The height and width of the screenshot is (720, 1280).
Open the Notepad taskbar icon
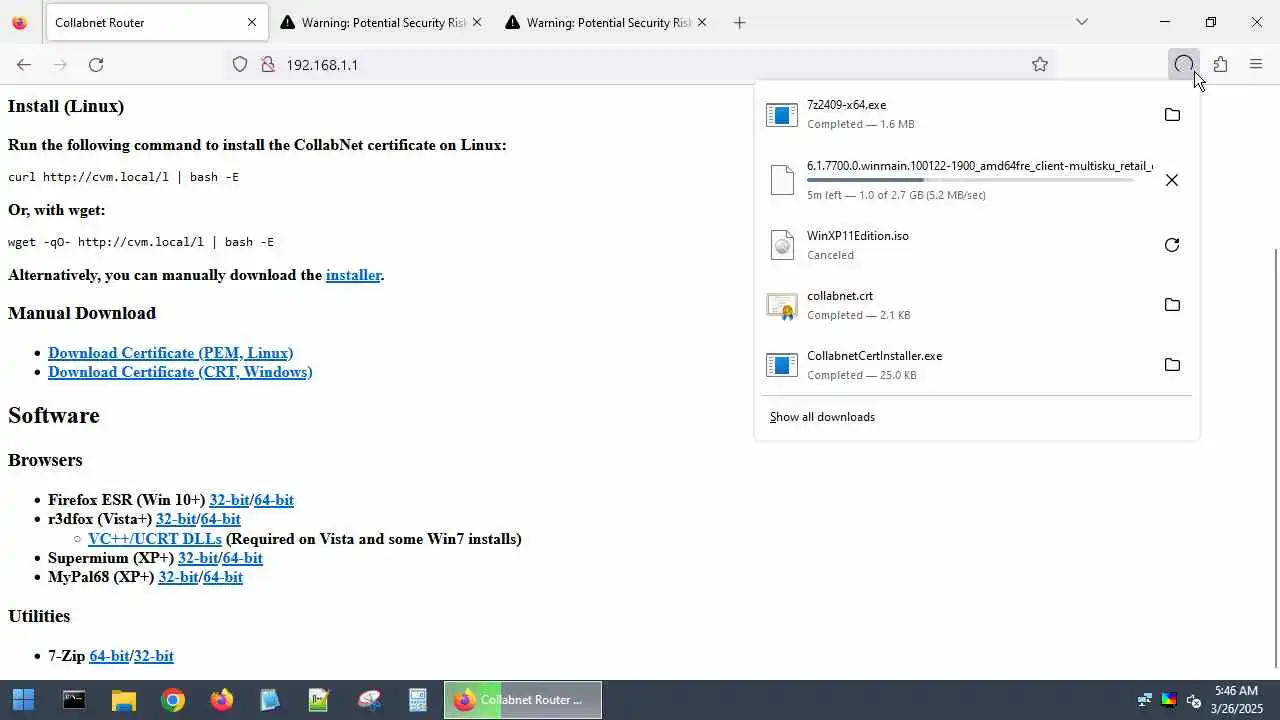pos(270,700)
